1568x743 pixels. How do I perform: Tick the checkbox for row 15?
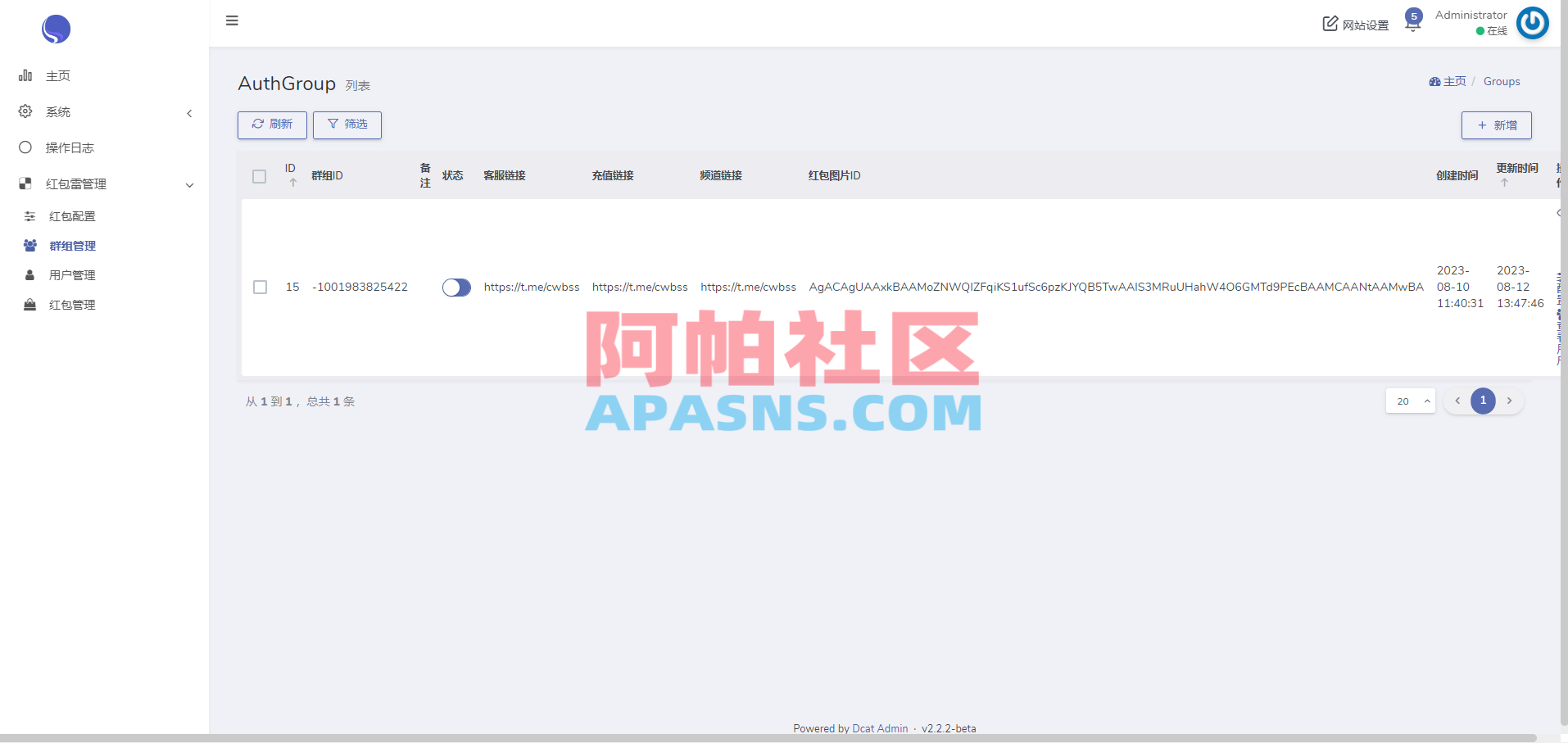tap(260, 287)
